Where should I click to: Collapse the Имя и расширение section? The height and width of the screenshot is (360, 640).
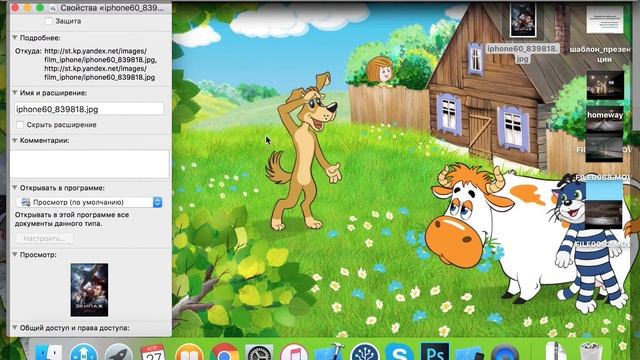pyautogui.click(x=15, y=93)
